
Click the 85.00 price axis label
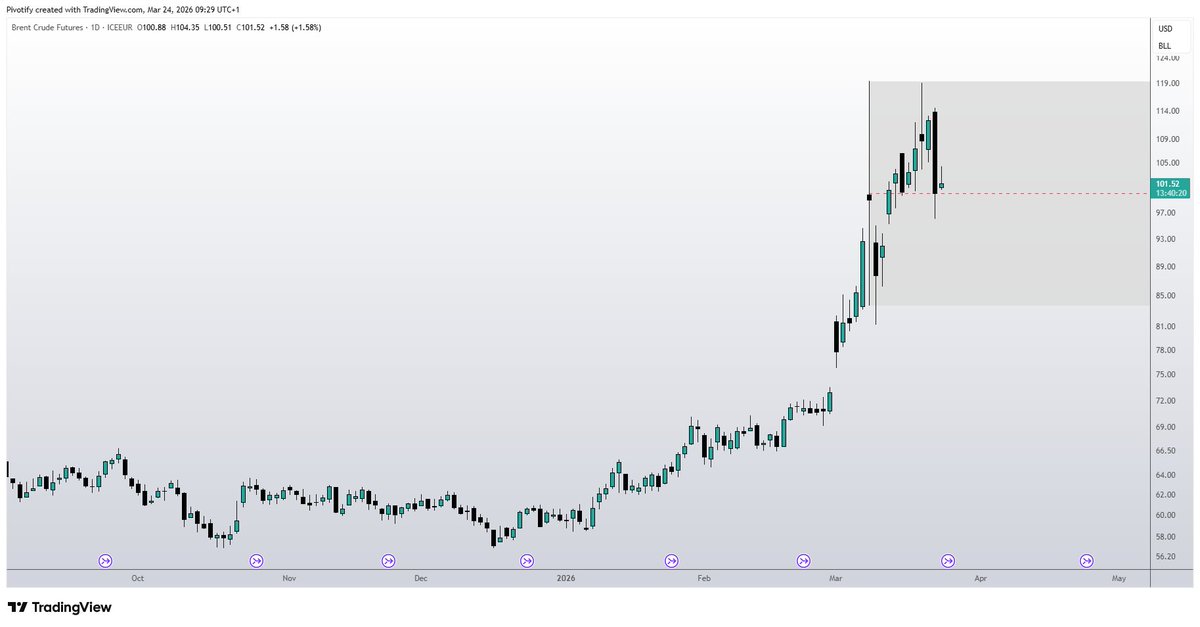point(1166,296)
